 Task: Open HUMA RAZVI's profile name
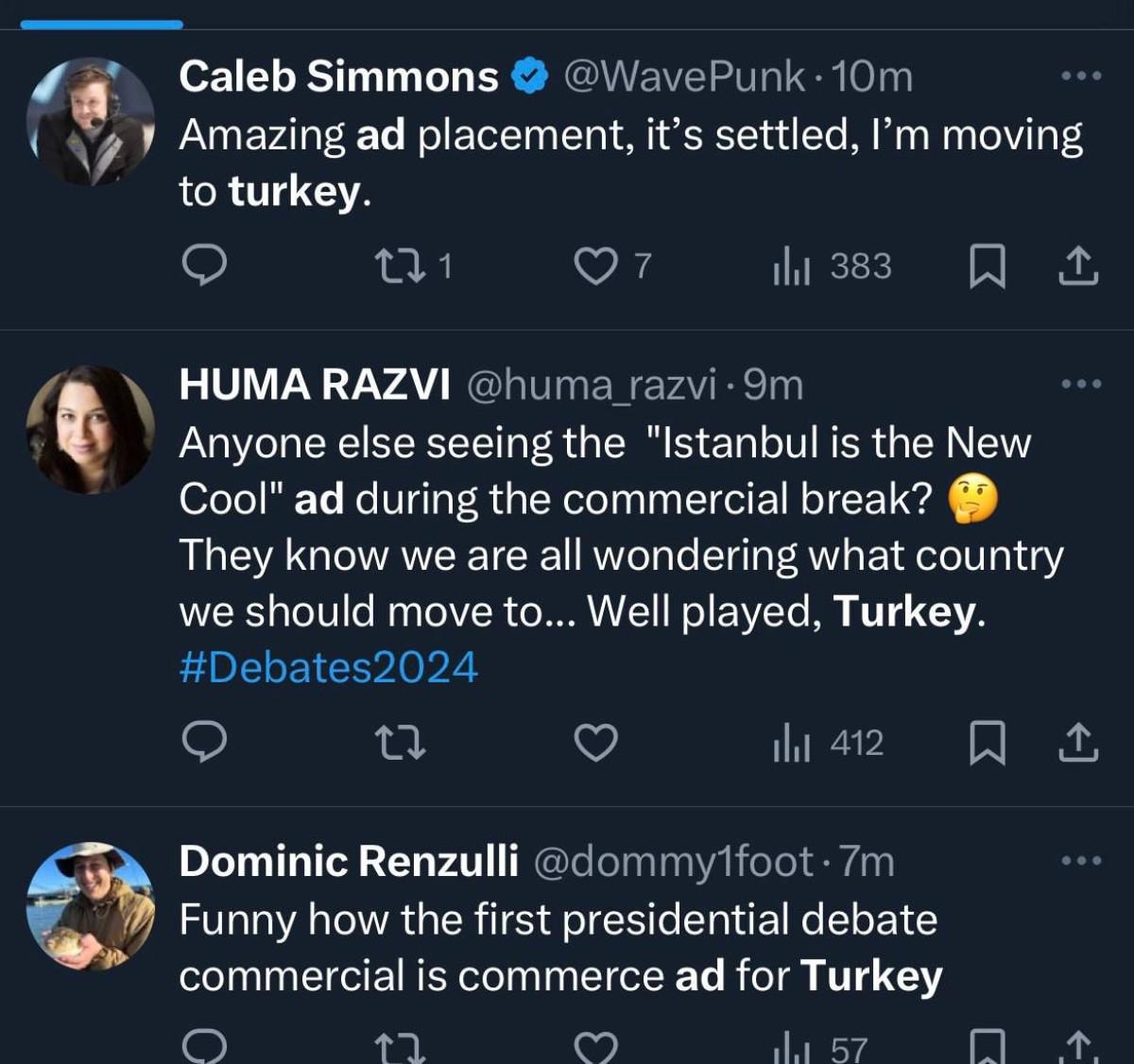(x=314, y=385)
